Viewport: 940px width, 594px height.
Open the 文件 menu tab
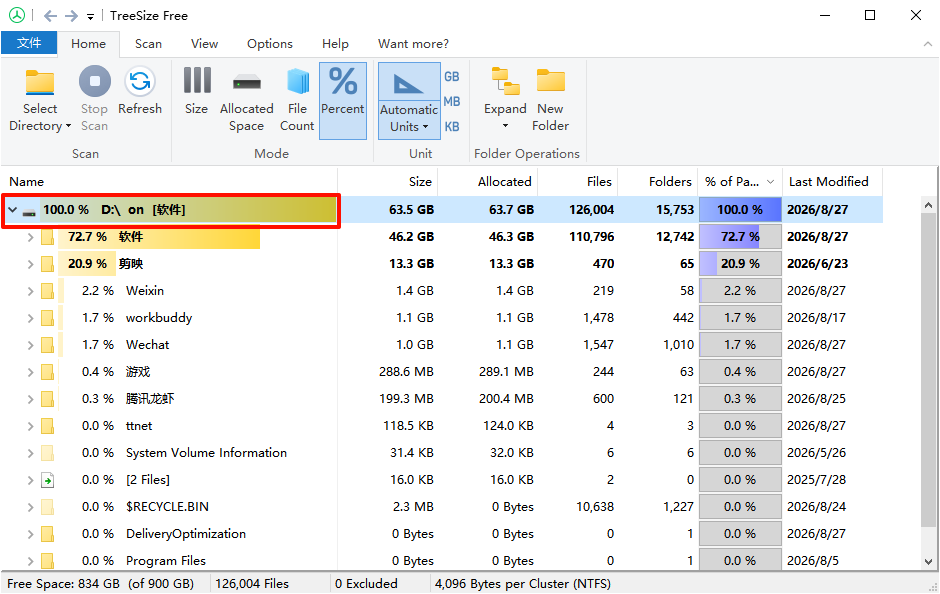pyautogui.click(x=29, y=43)
